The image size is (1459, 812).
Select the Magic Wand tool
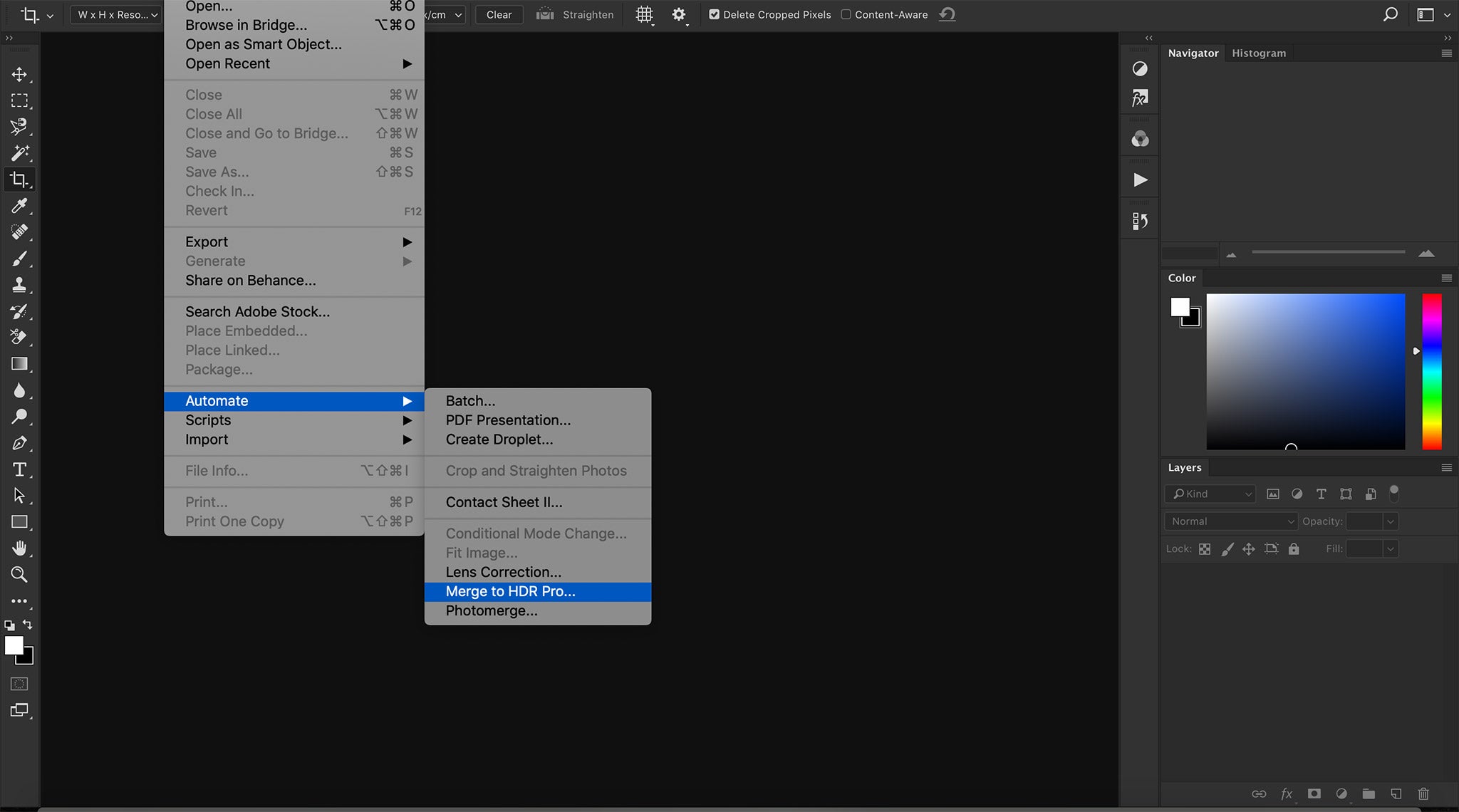pyautogui.click(x=19, y=152)
